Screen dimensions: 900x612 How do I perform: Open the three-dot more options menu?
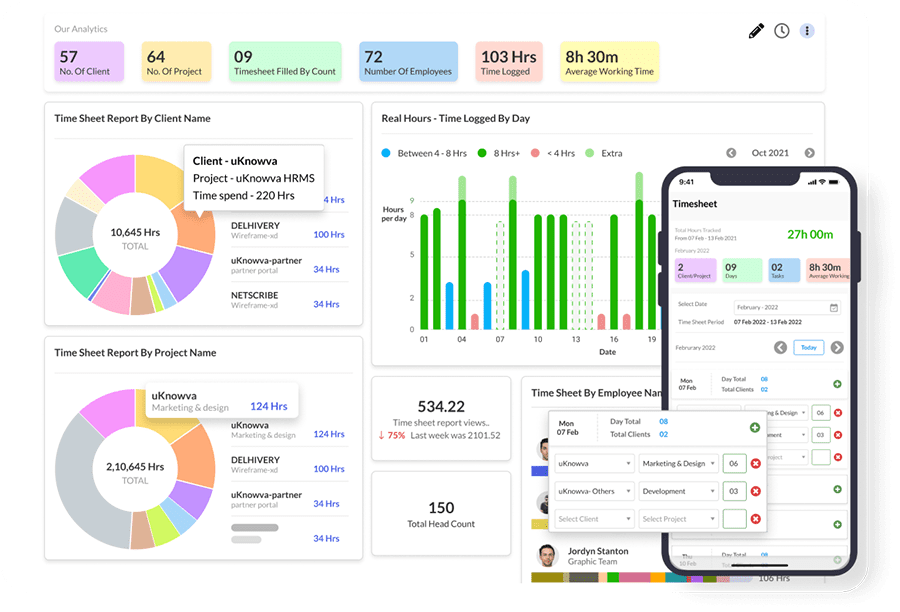click(x=806, y=31)
